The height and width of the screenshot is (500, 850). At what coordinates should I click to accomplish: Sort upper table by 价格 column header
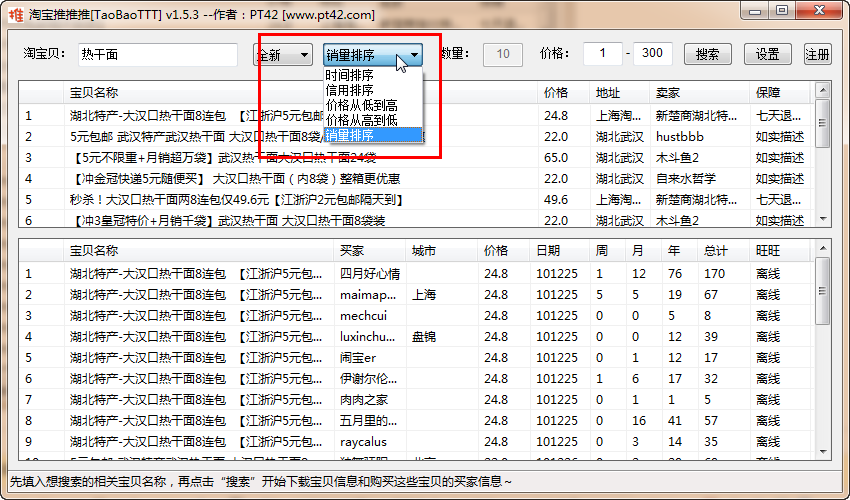click(564, 93)
